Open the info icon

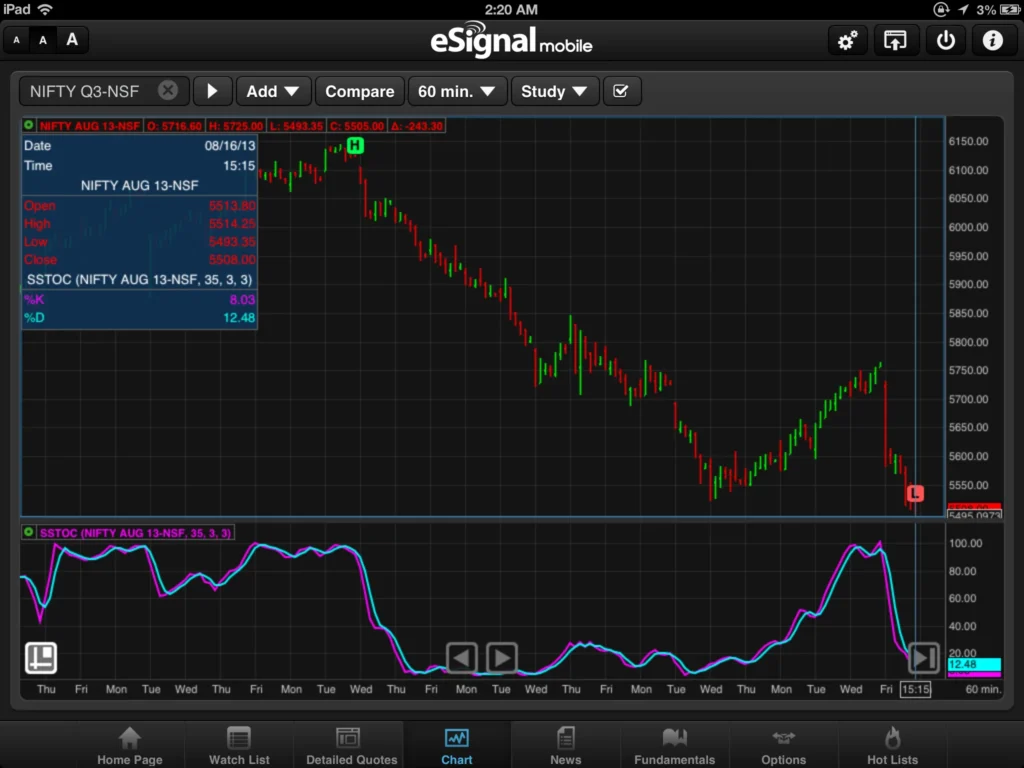pos(992,41)
